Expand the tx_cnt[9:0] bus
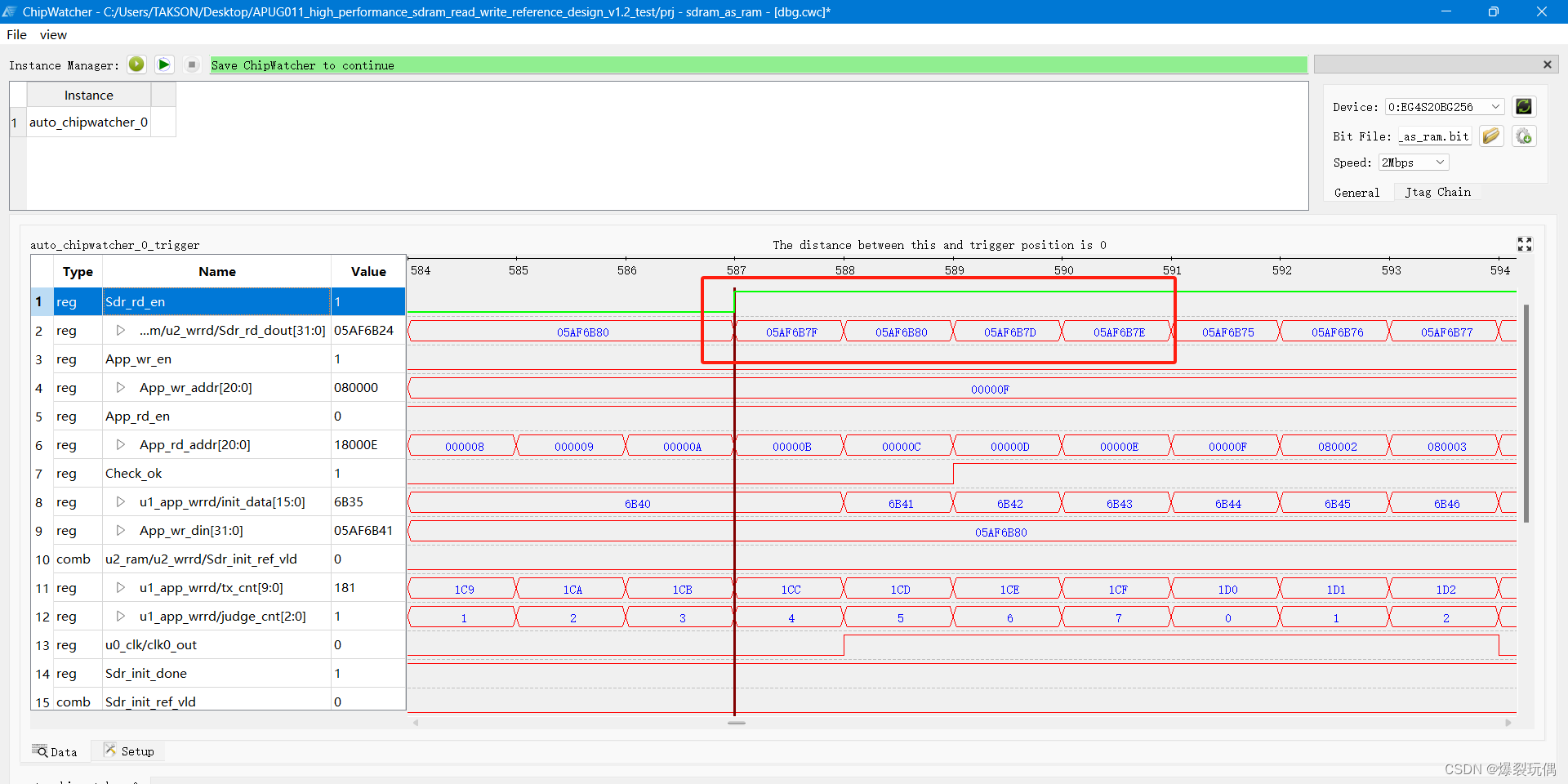 [x=121, y=588]
